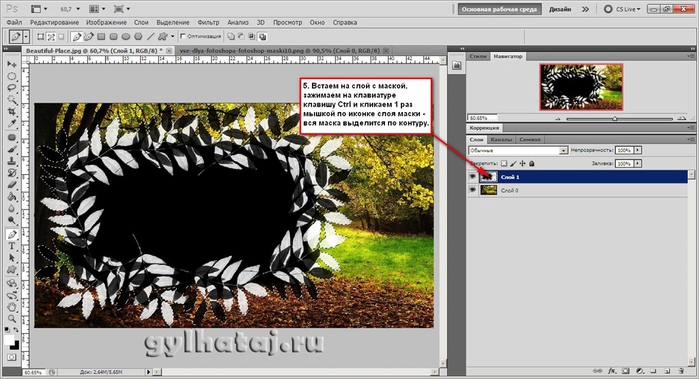Toggle lock position icon

522,164
